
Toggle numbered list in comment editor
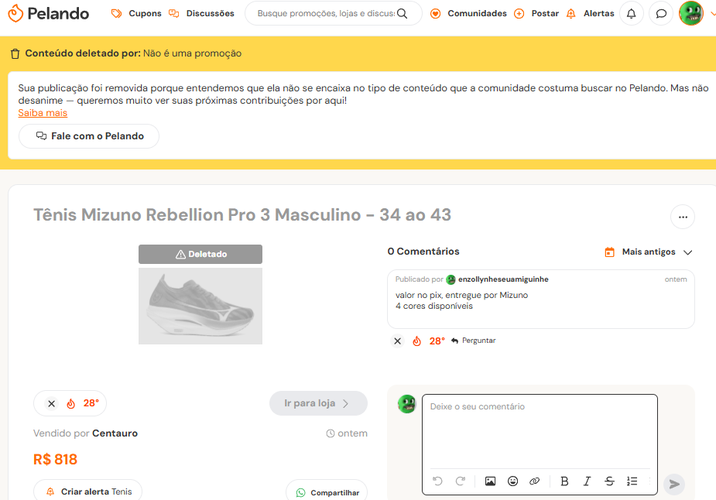coord(632,481)
